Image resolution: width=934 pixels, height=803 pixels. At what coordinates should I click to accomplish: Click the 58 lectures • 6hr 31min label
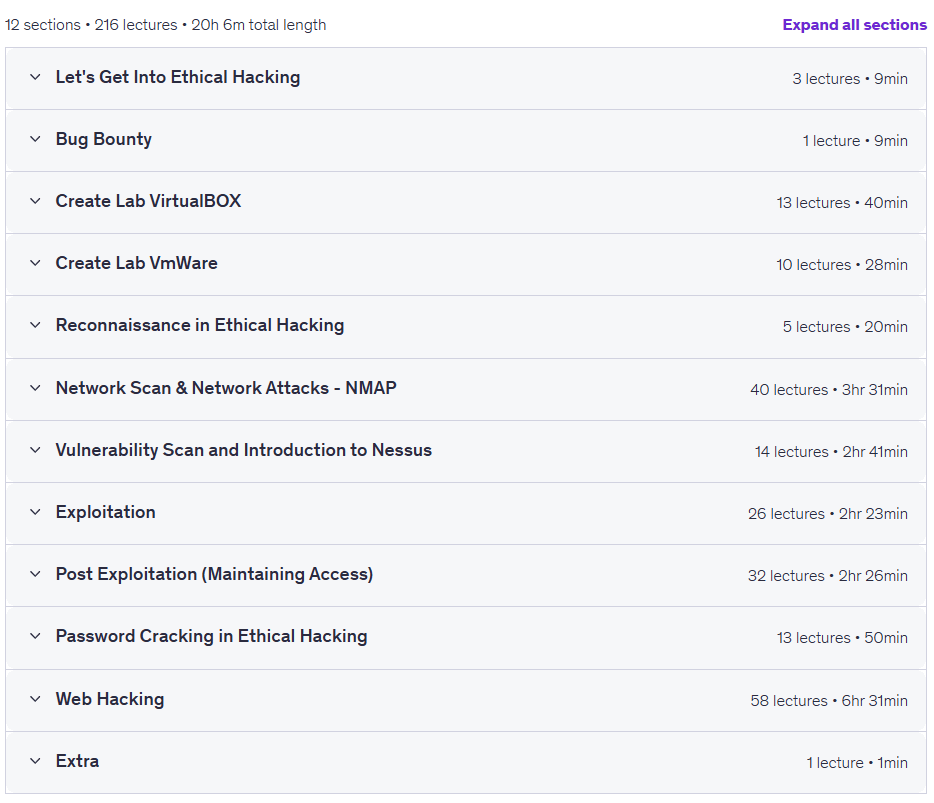point(829,701)
